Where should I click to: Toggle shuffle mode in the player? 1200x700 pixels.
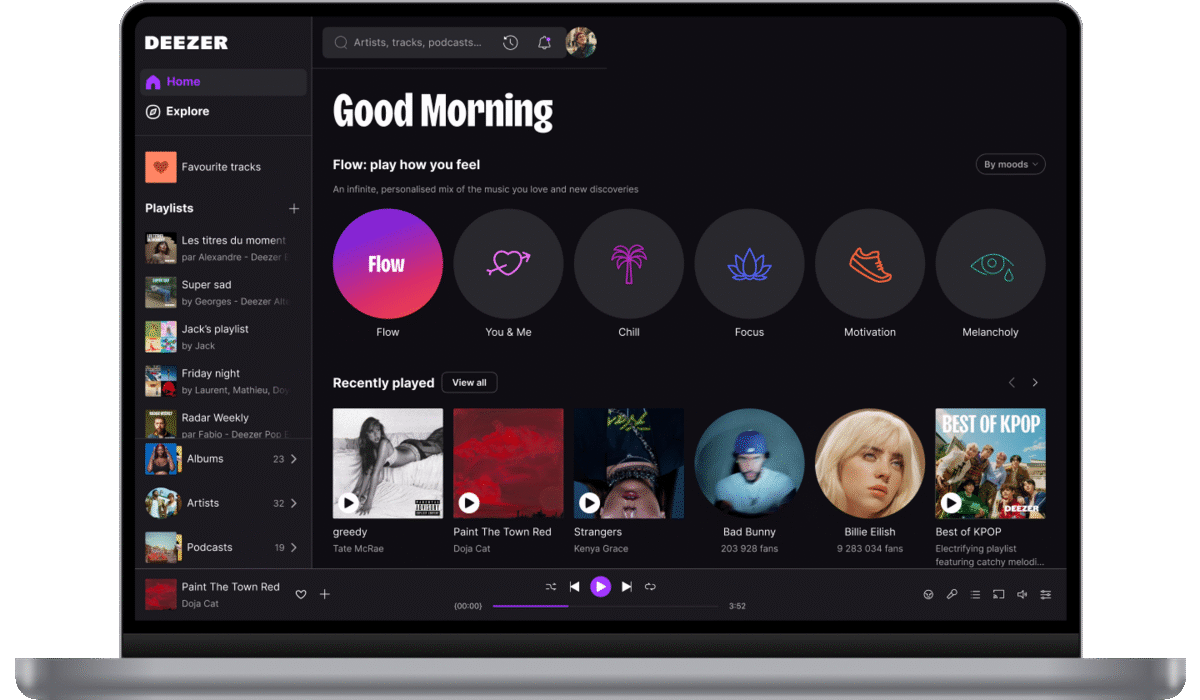(x=551, y=587)
